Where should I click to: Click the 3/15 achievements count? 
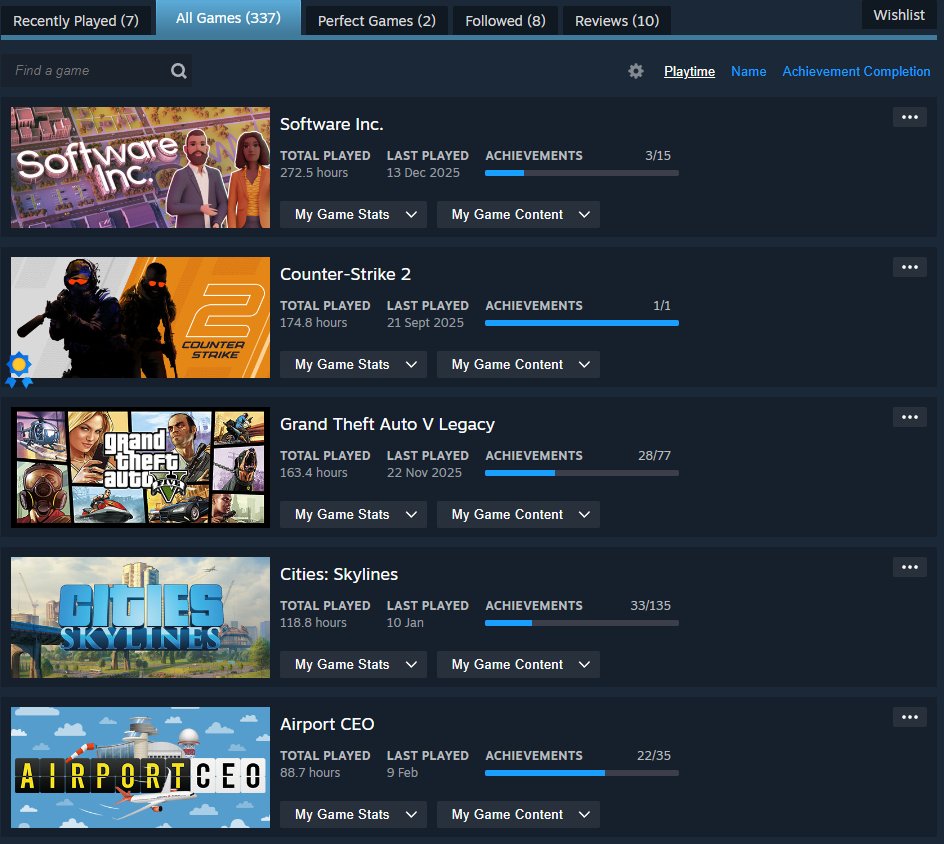pyautogui.click(x=657, y=155)
